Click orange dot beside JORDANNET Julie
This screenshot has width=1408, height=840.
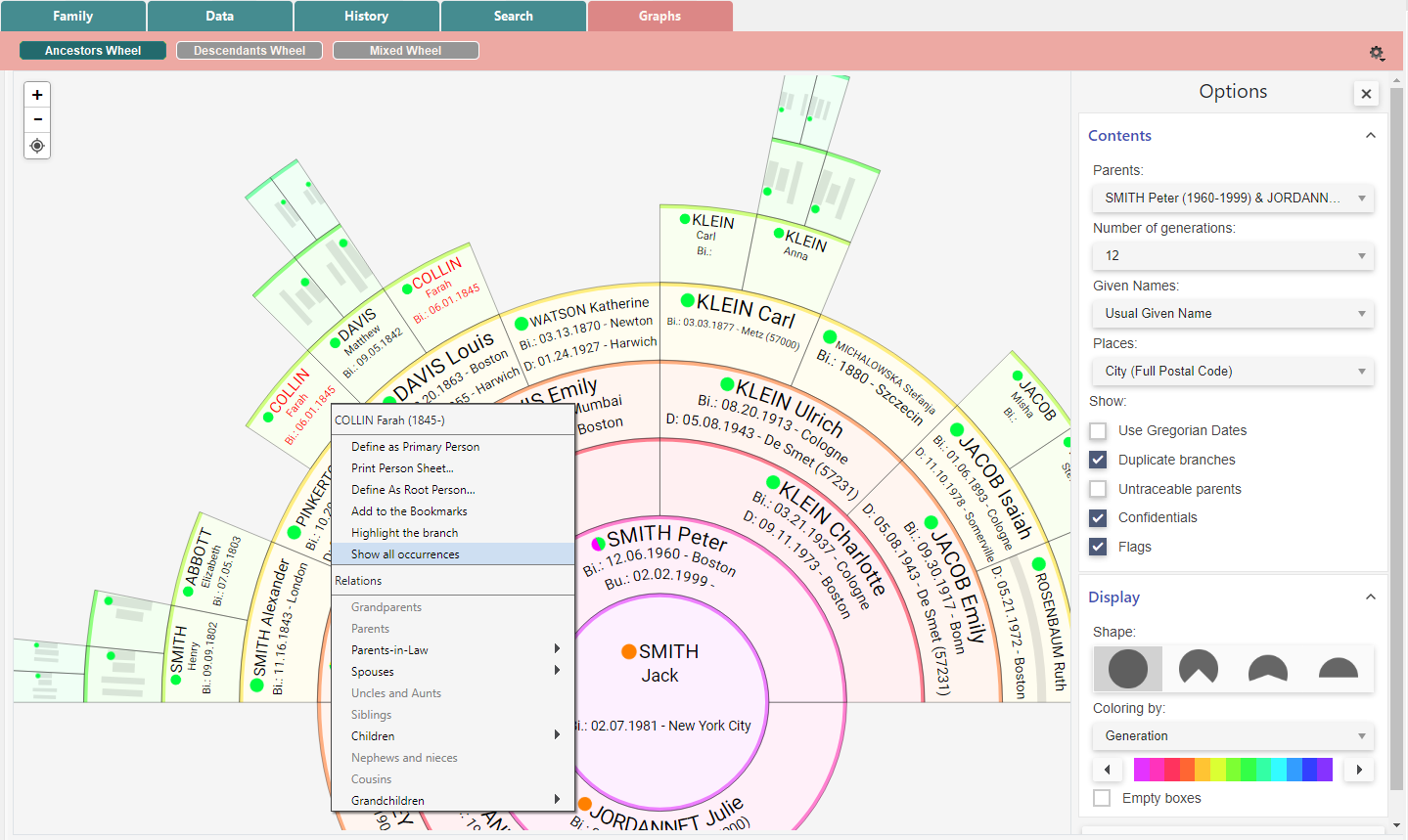point(584,804)
